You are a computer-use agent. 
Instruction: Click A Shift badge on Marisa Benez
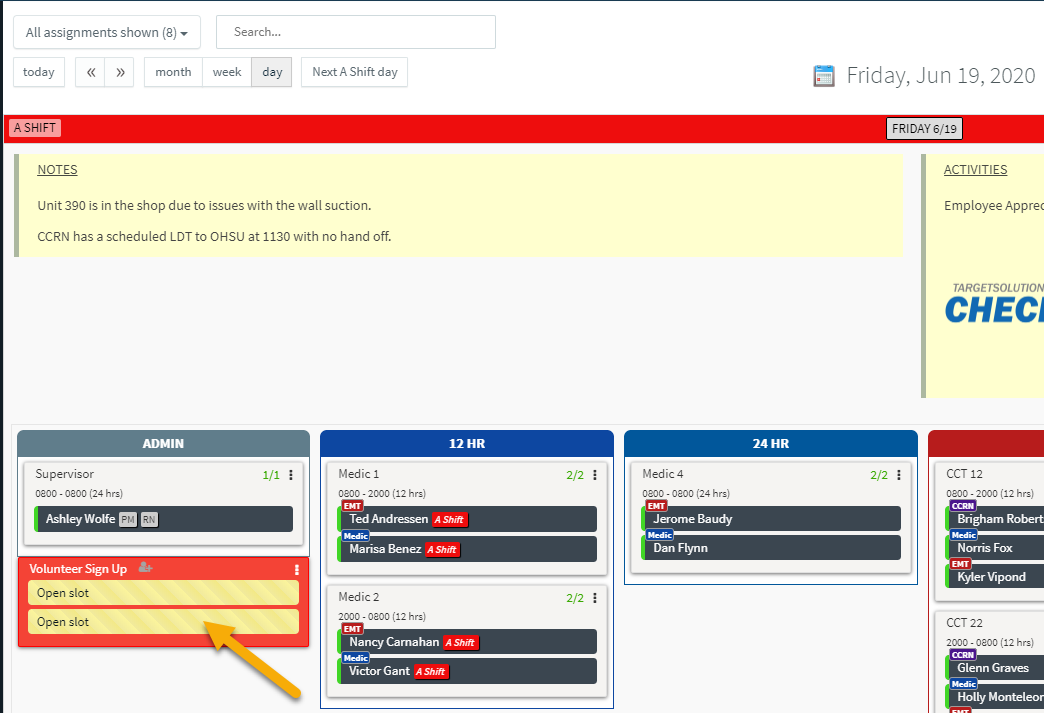[442, 550]
